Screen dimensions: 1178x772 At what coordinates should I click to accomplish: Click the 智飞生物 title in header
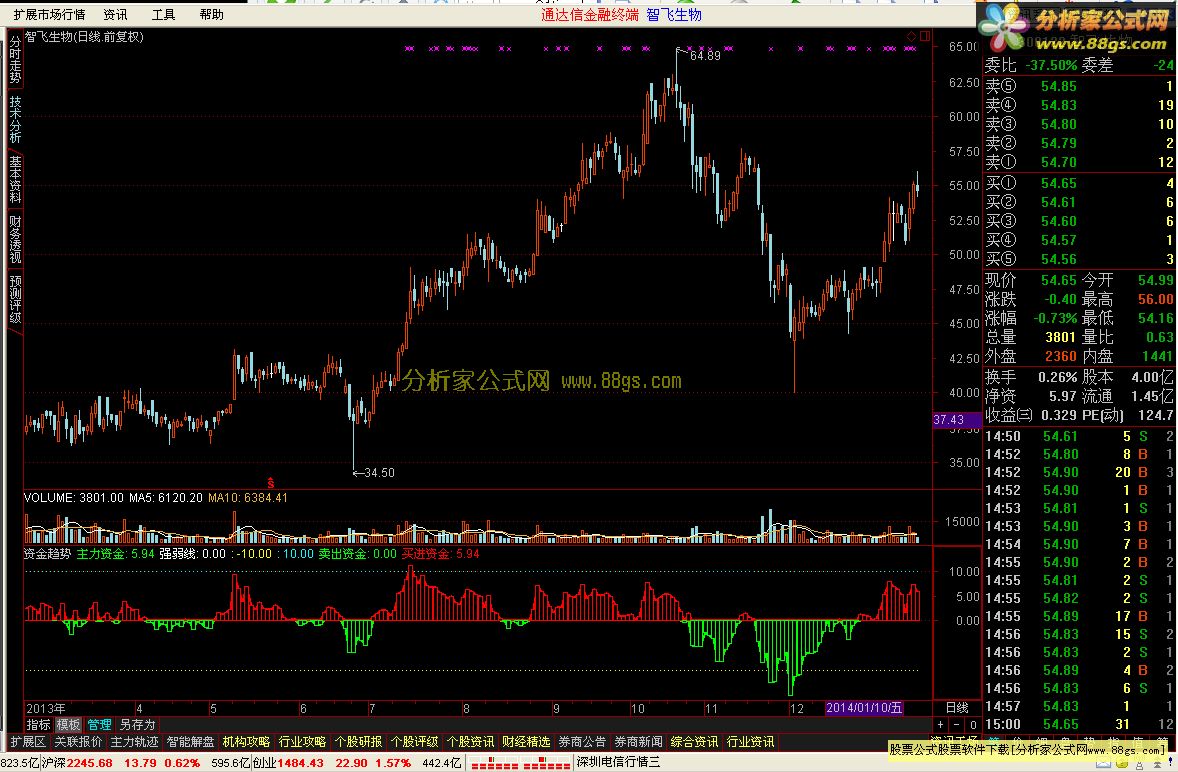point(674,14)
